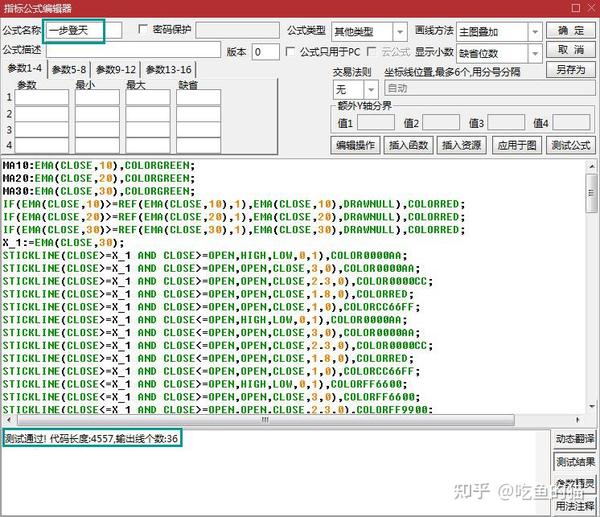The width and height of the screenshot is (600, 517).
Task: Toggle the 云公式 checkbox
Action: pos(371,52)
